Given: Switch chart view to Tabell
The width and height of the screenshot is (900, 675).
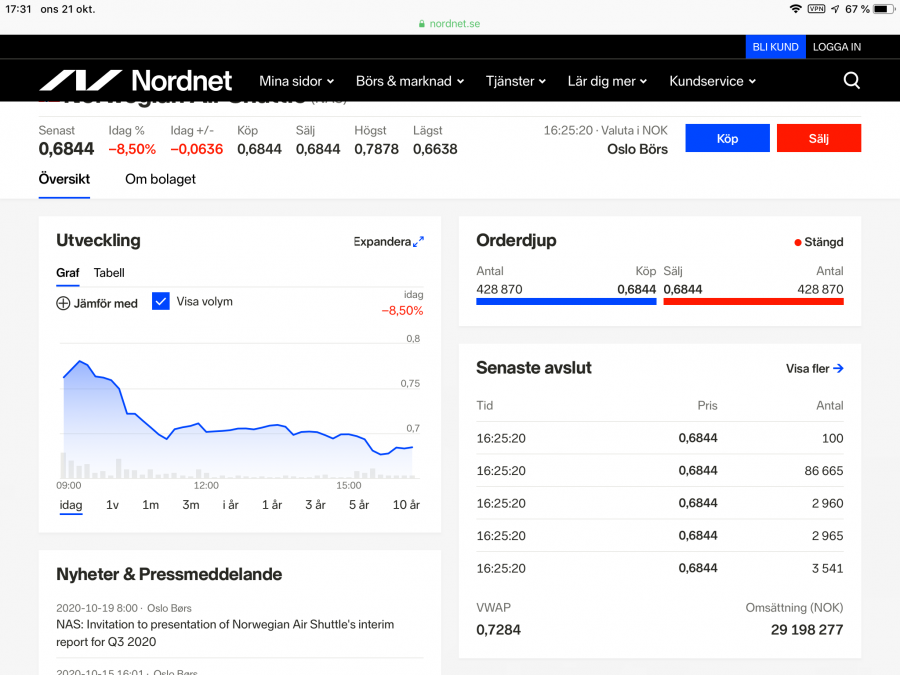Looking at the screenshot, I should click(109, 273).
